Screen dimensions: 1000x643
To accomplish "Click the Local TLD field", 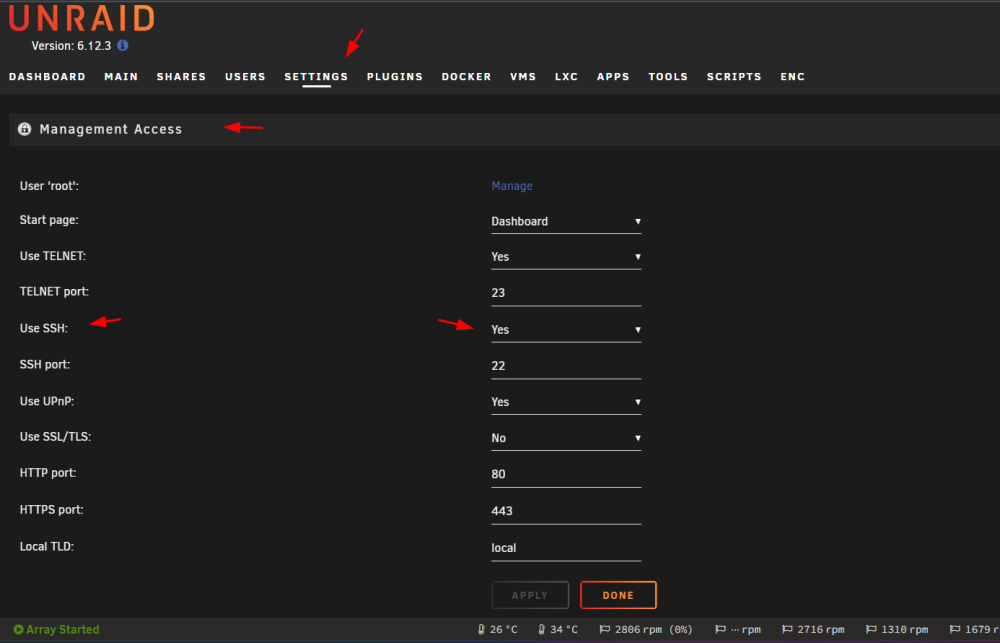I will click(x=566, y=548).
